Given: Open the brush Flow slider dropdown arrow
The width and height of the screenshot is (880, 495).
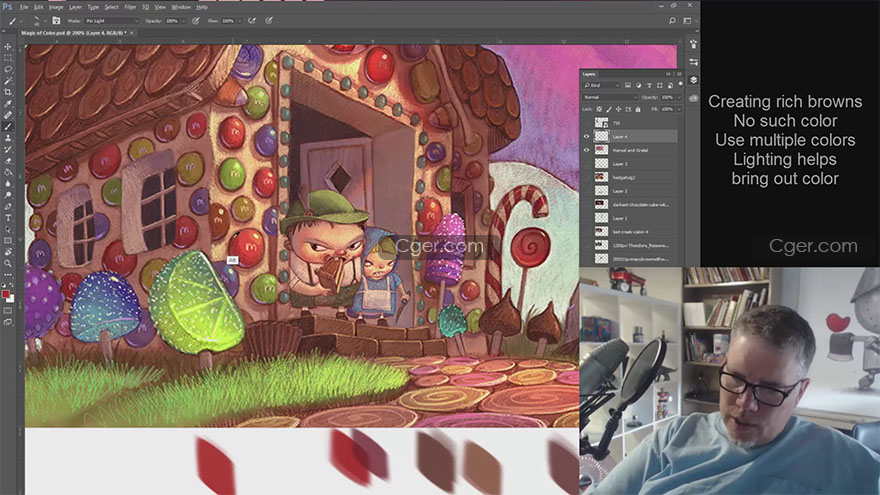Looking at the screenshot, I should click(x=239, y=21).
